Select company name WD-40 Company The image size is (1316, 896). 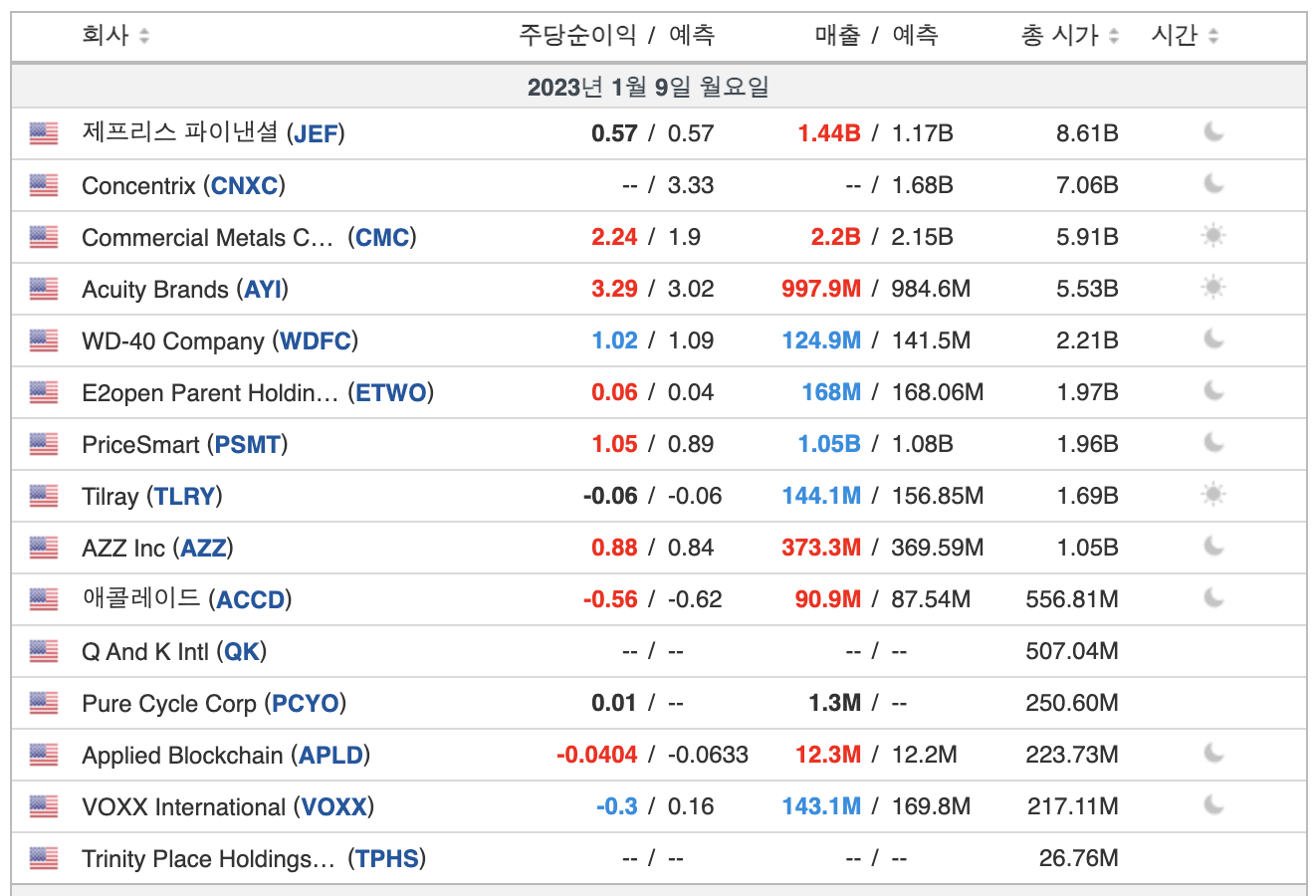pos(173,340)
